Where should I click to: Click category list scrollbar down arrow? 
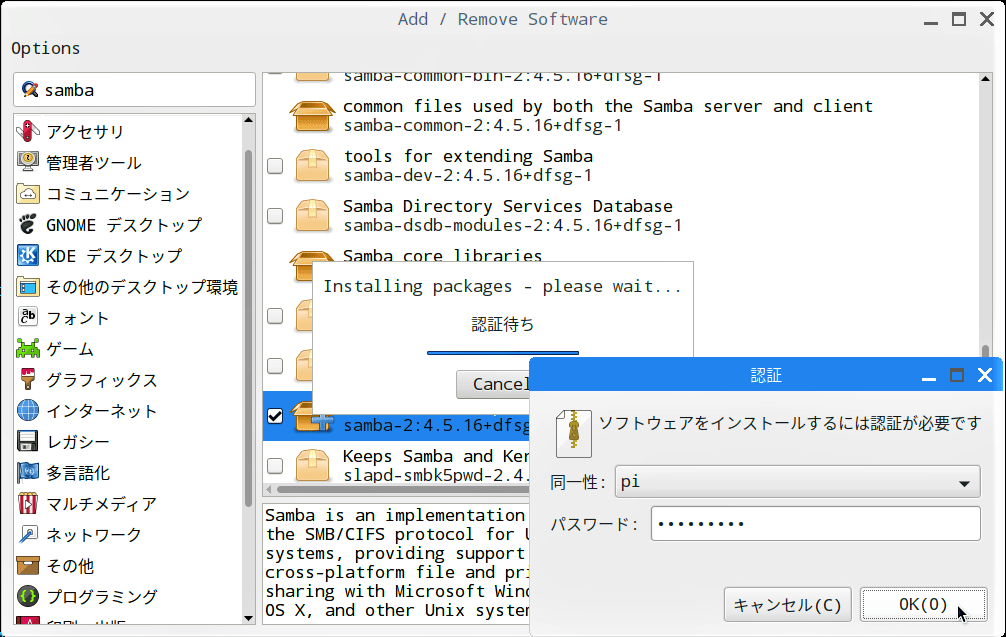tap(248, 618)
